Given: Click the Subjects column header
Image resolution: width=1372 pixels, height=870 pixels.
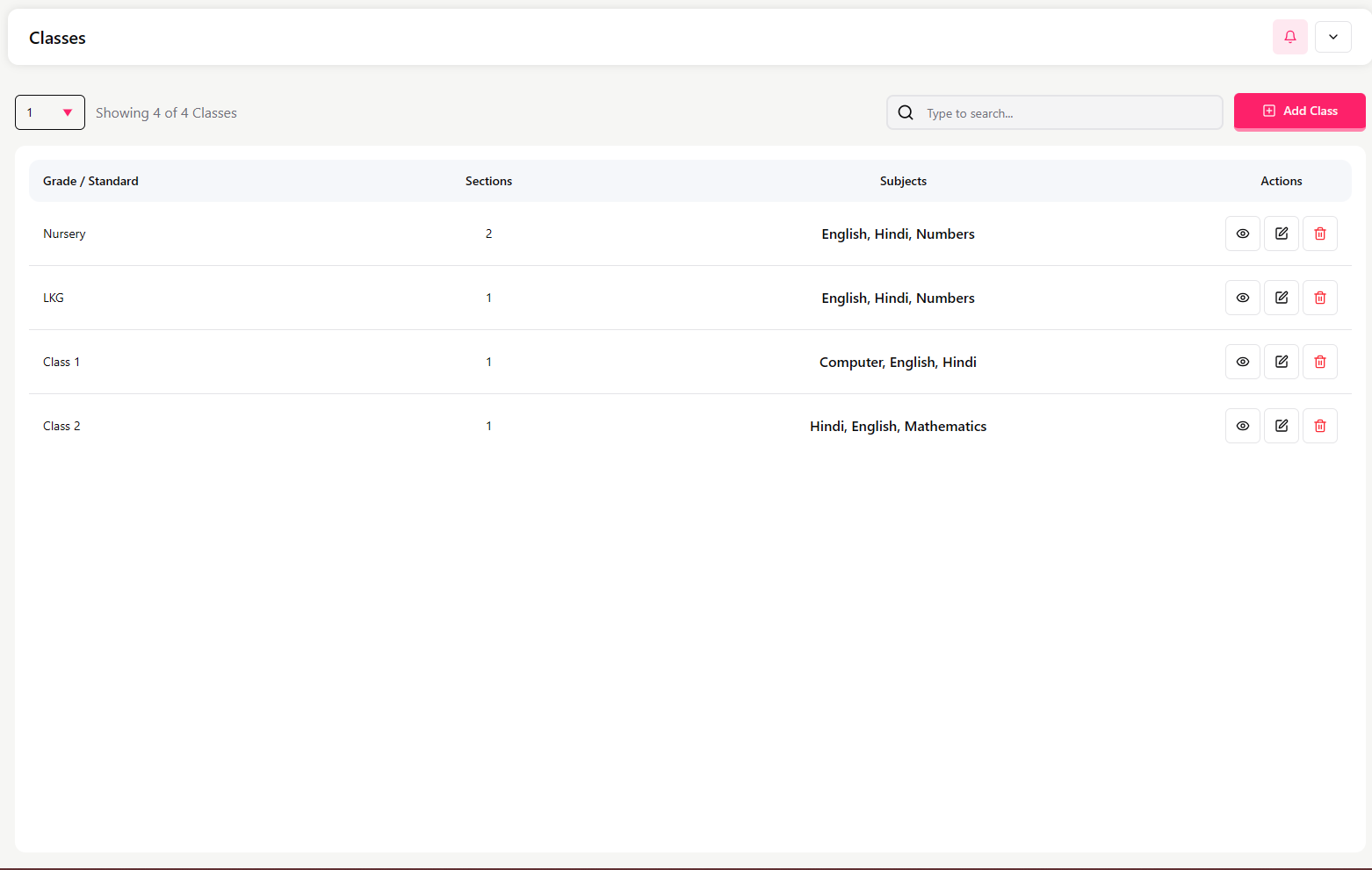Looking at the screenshot, I should pos(902,181).
